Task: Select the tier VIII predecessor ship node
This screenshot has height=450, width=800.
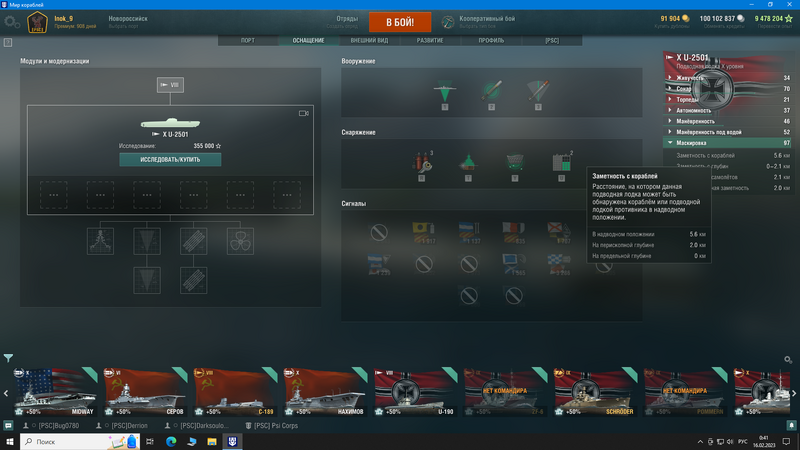Action: coord(170,85)
